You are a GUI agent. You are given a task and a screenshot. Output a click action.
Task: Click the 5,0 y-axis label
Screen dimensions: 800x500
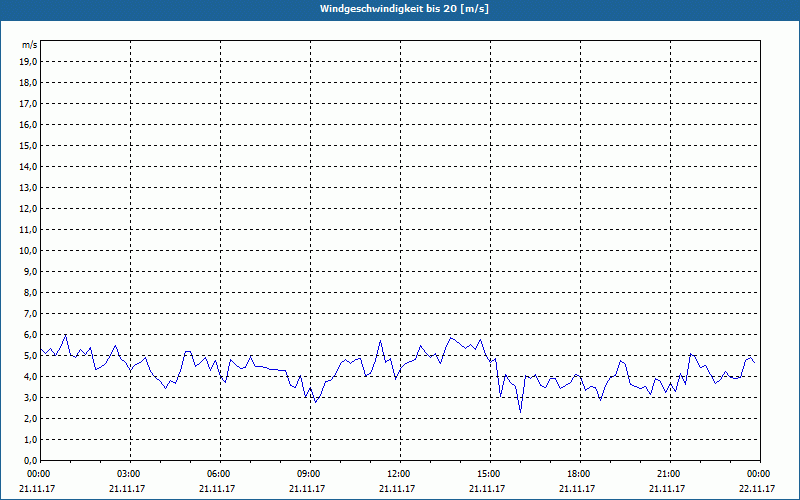tap(30, 356)
